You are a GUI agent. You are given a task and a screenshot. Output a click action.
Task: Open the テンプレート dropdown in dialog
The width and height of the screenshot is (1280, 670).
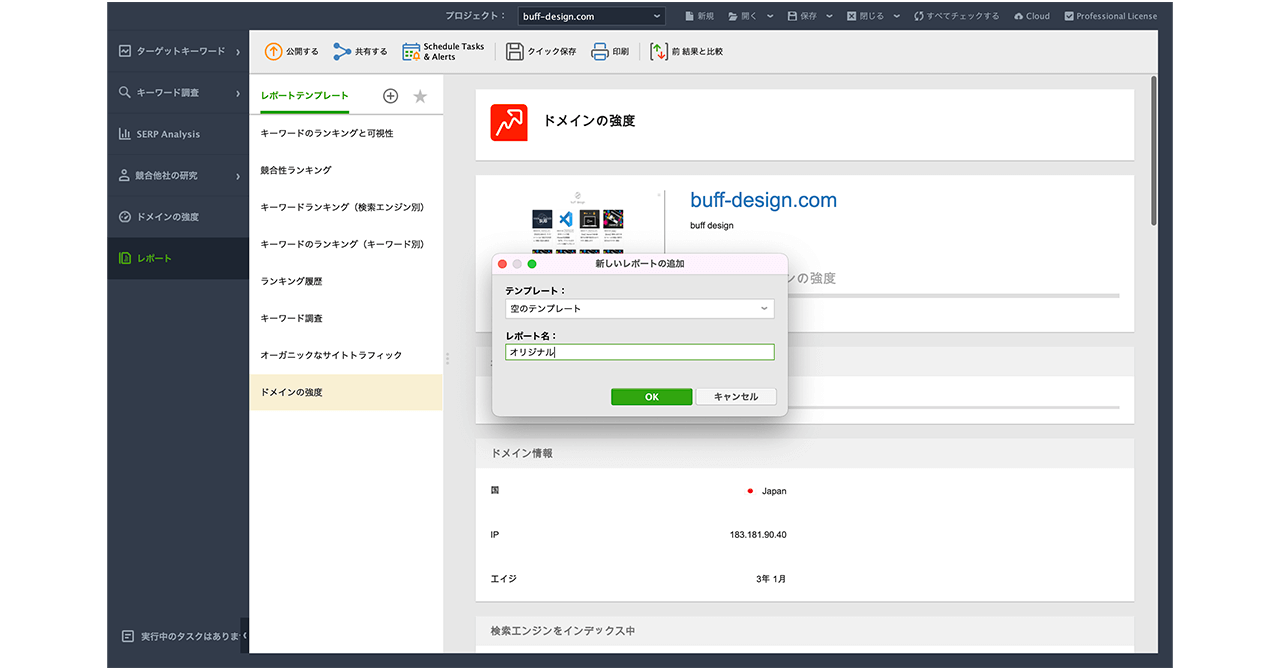pos(639,309)
